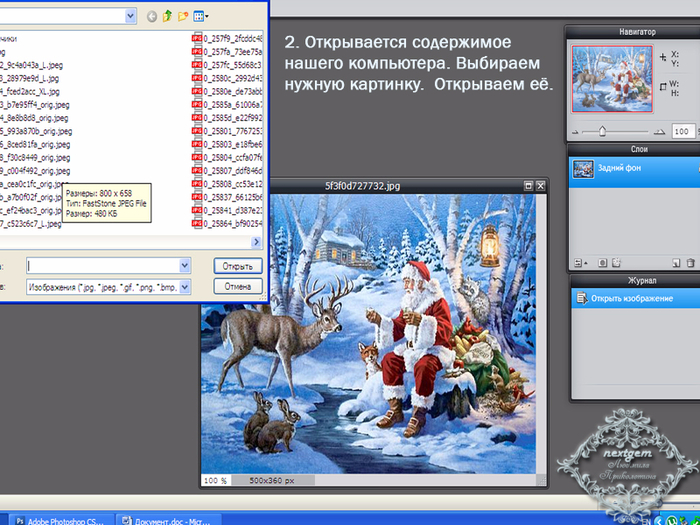Click the Navigator zoom-in mountain icon

coord(659,132)
